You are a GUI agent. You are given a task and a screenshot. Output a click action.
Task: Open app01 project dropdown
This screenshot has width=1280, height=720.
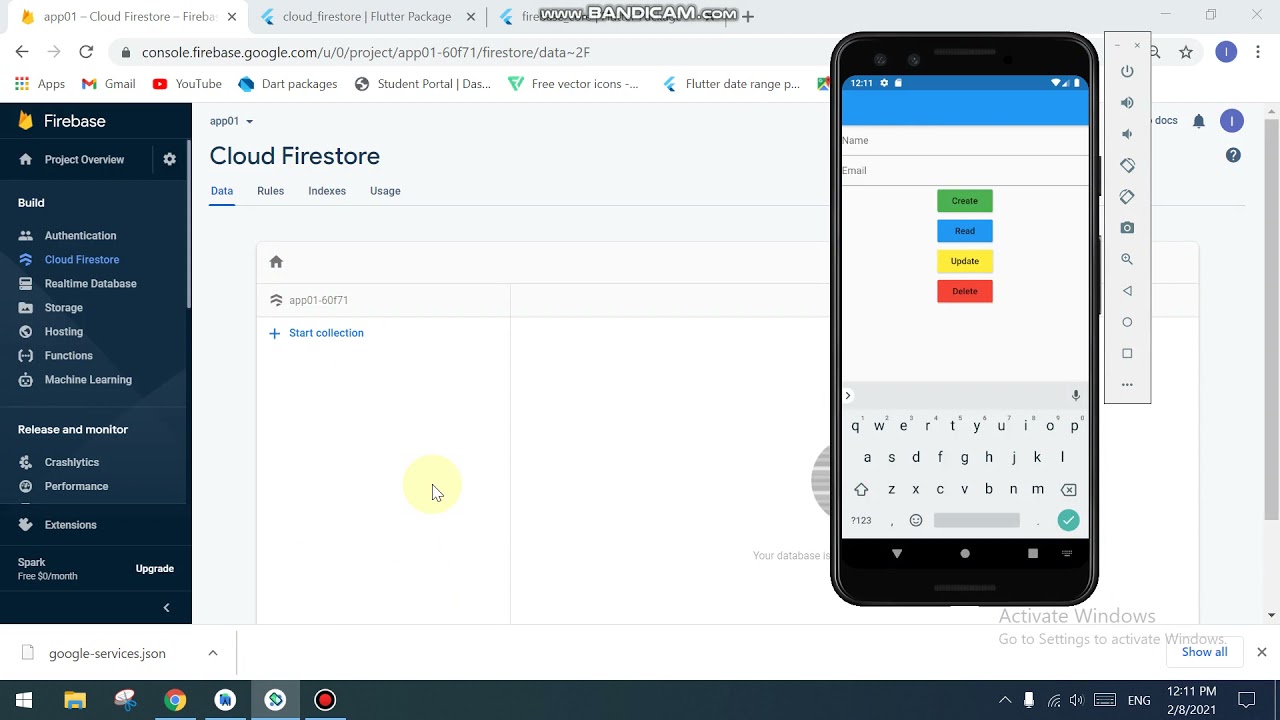point(231,121)
